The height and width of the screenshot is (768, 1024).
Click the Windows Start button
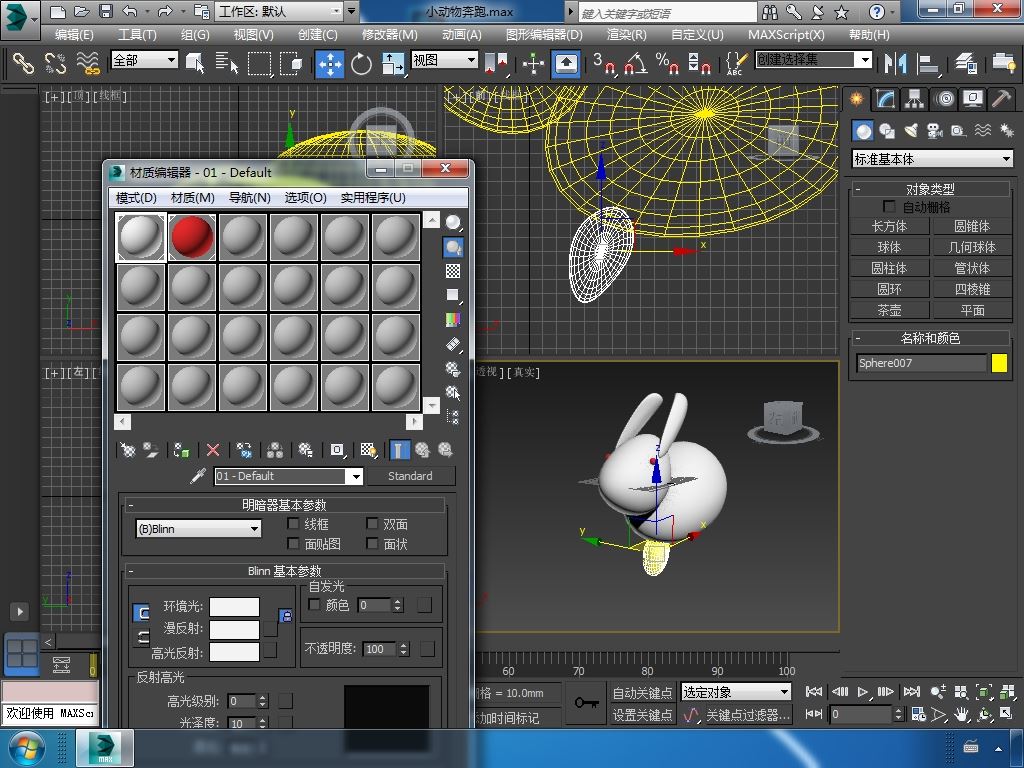[x=26, y=747]
